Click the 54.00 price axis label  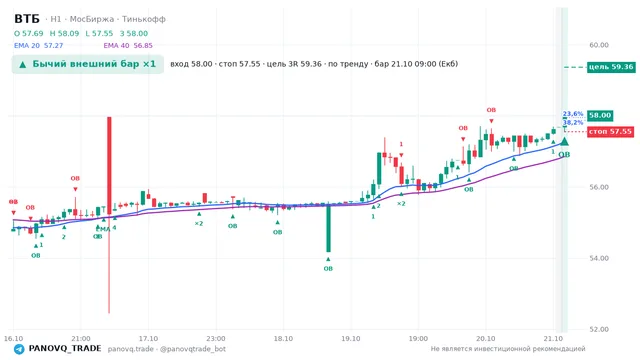coord(599,258)
